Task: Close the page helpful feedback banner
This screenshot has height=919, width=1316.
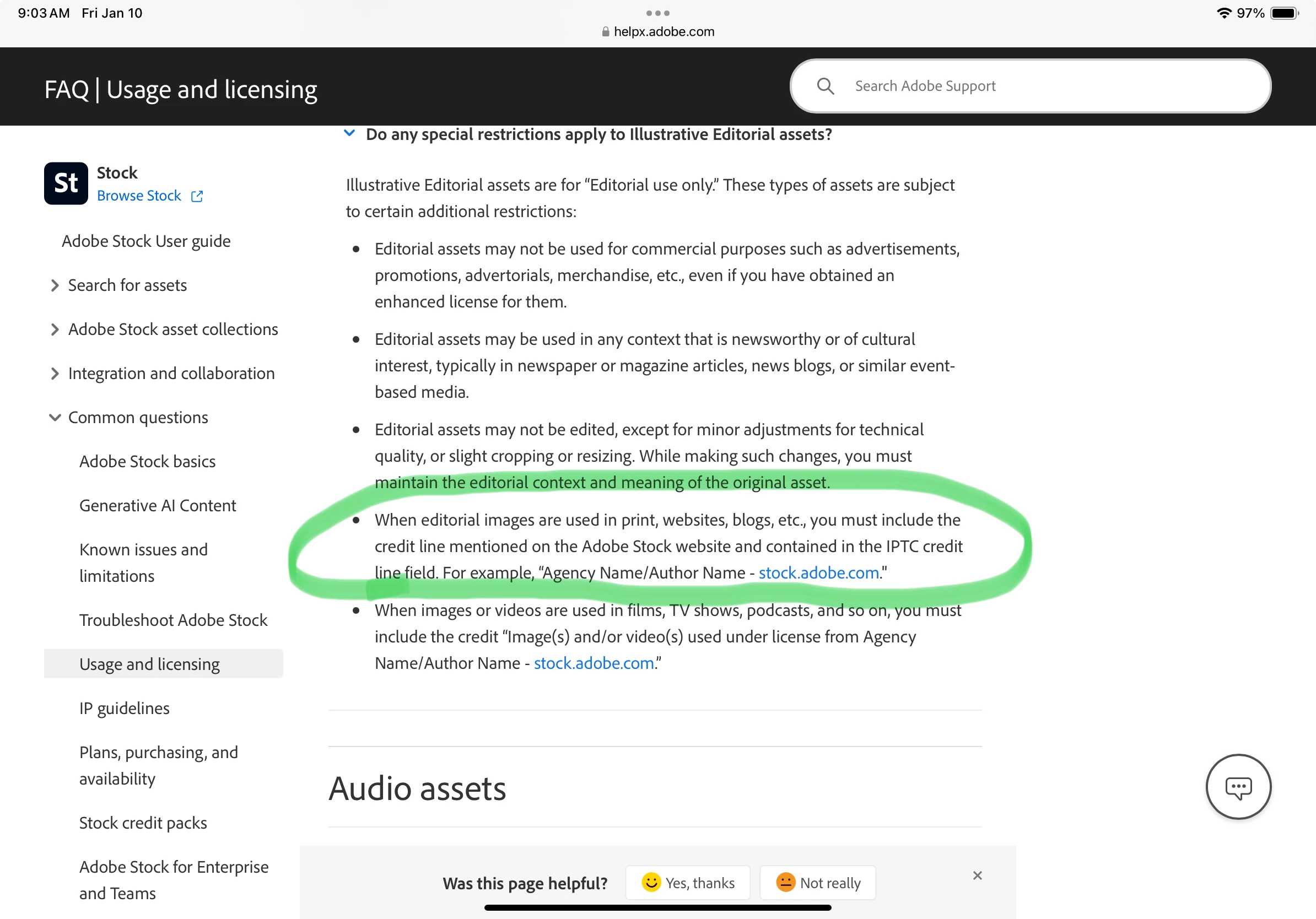Action: tap(977, 875)
